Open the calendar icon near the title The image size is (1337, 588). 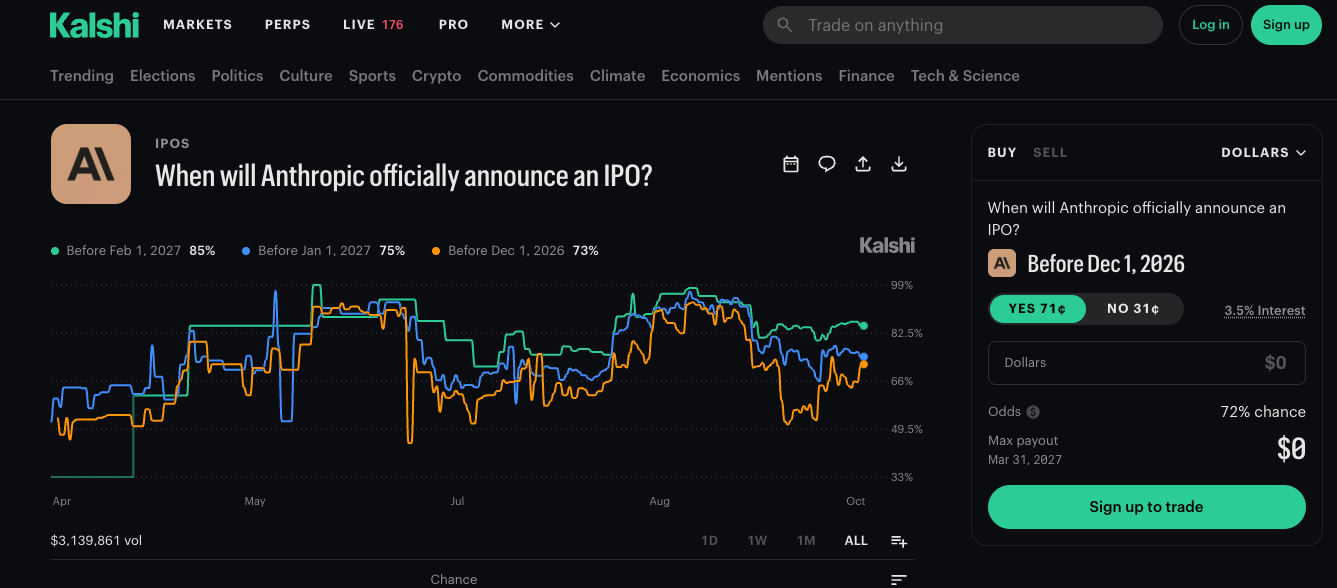click(791, 164)
